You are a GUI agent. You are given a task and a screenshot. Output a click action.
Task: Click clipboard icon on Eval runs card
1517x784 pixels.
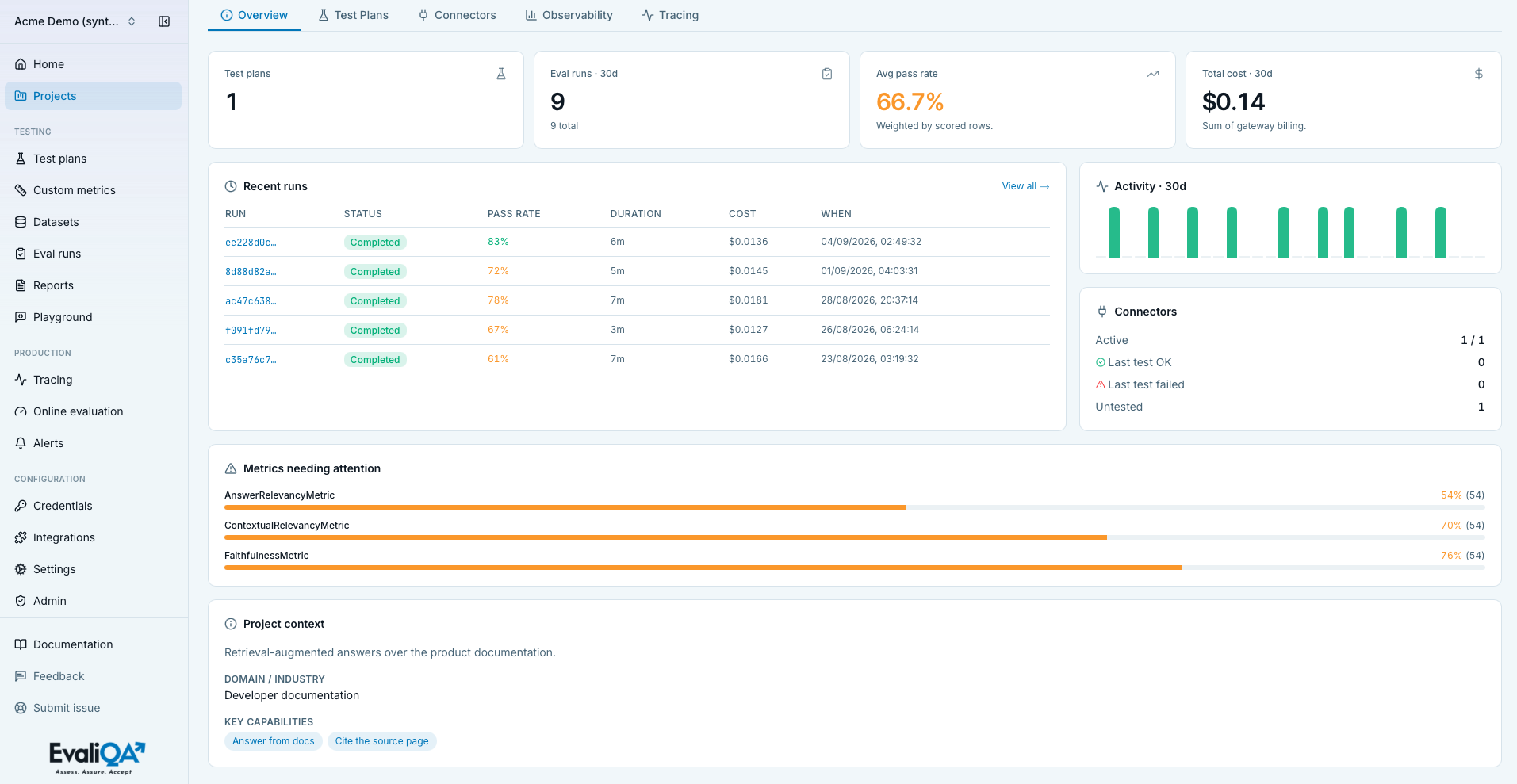827,74
